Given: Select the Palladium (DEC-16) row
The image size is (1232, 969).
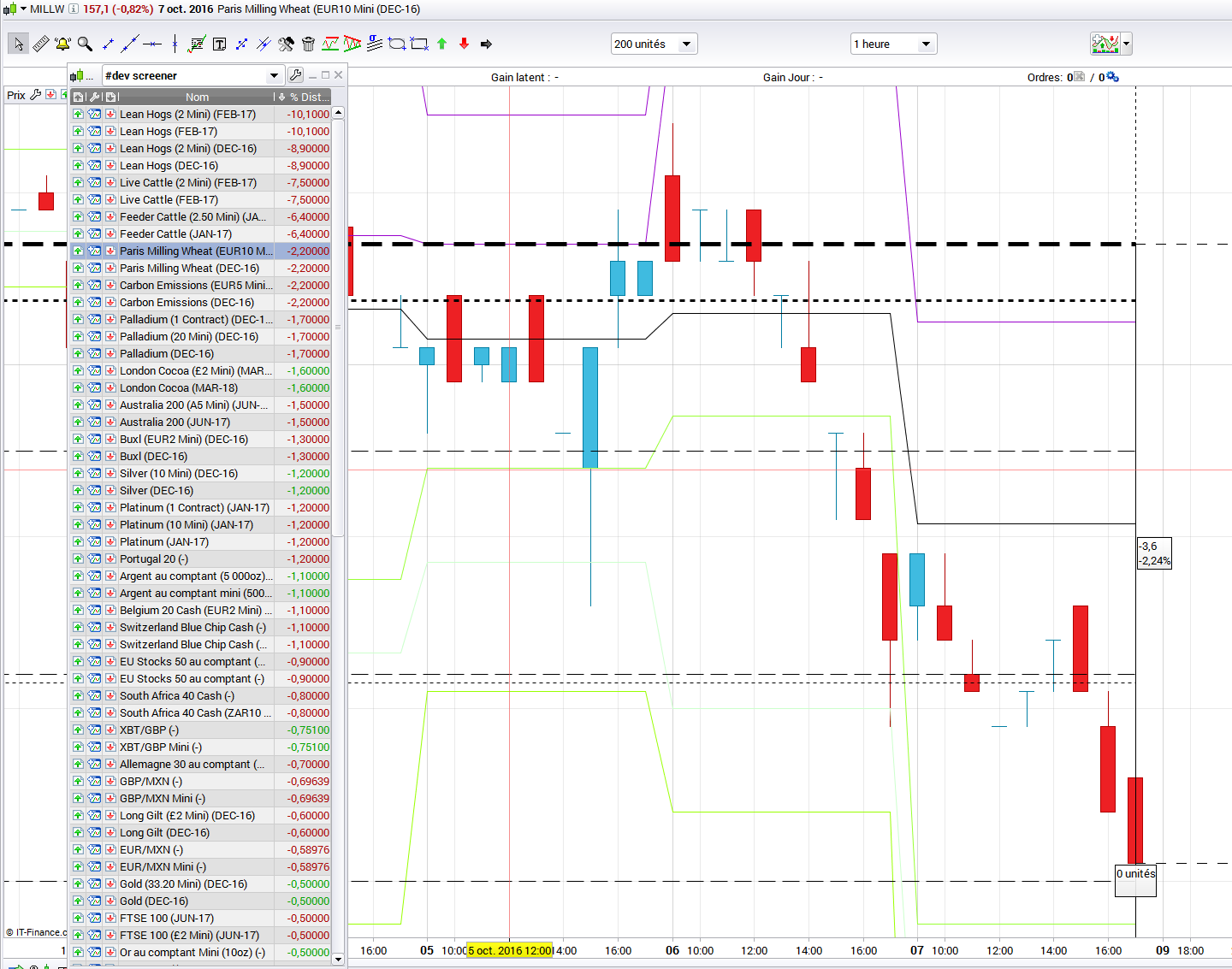Looking at the screenshot, I should [200, 353].
